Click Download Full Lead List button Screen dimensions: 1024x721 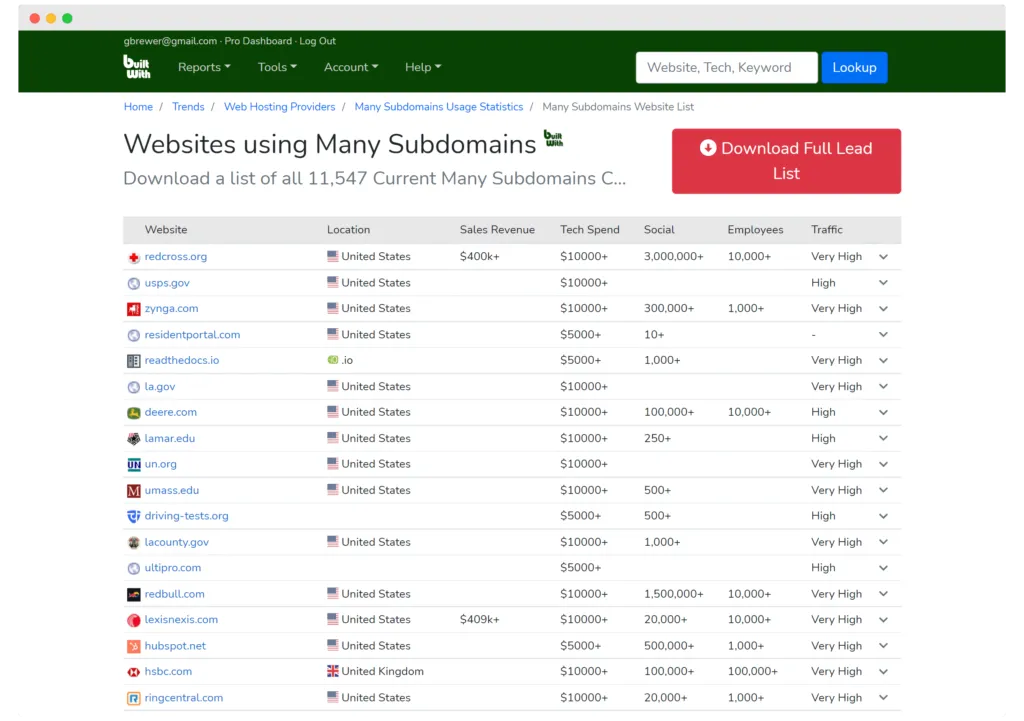pyautogui.click(x=786, y=161)
